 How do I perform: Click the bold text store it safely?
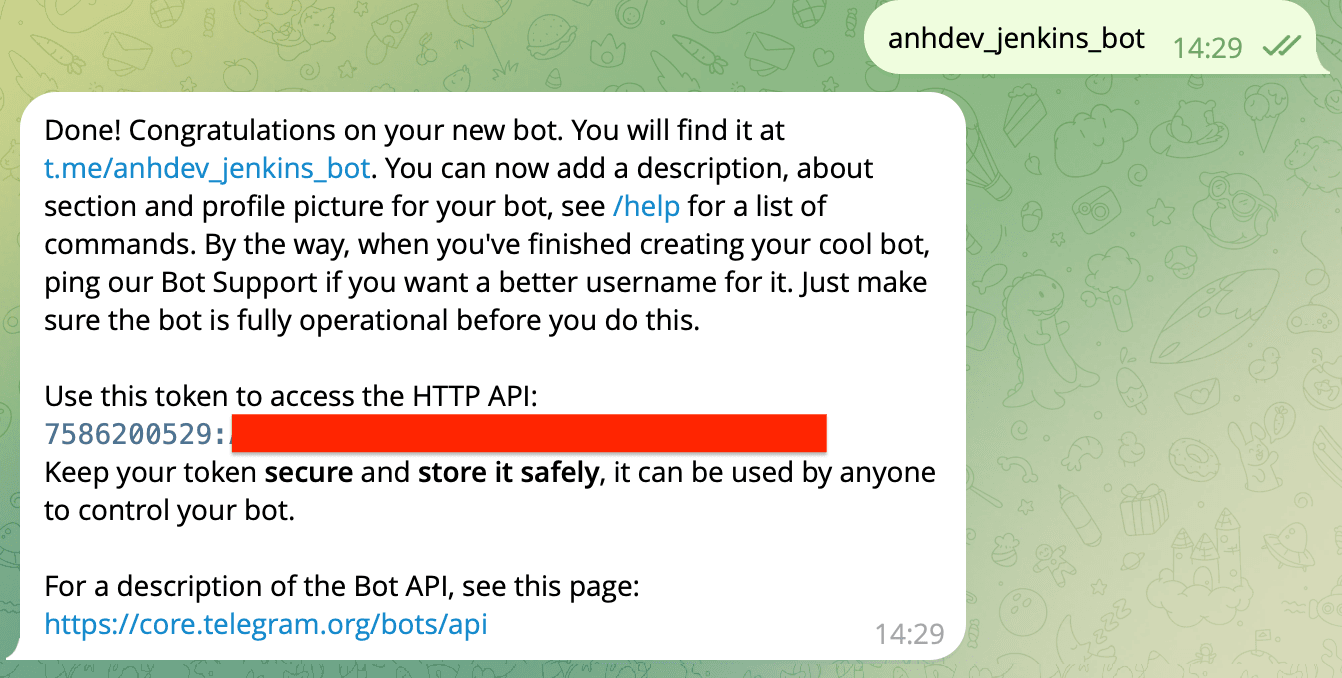coord(508,472)
